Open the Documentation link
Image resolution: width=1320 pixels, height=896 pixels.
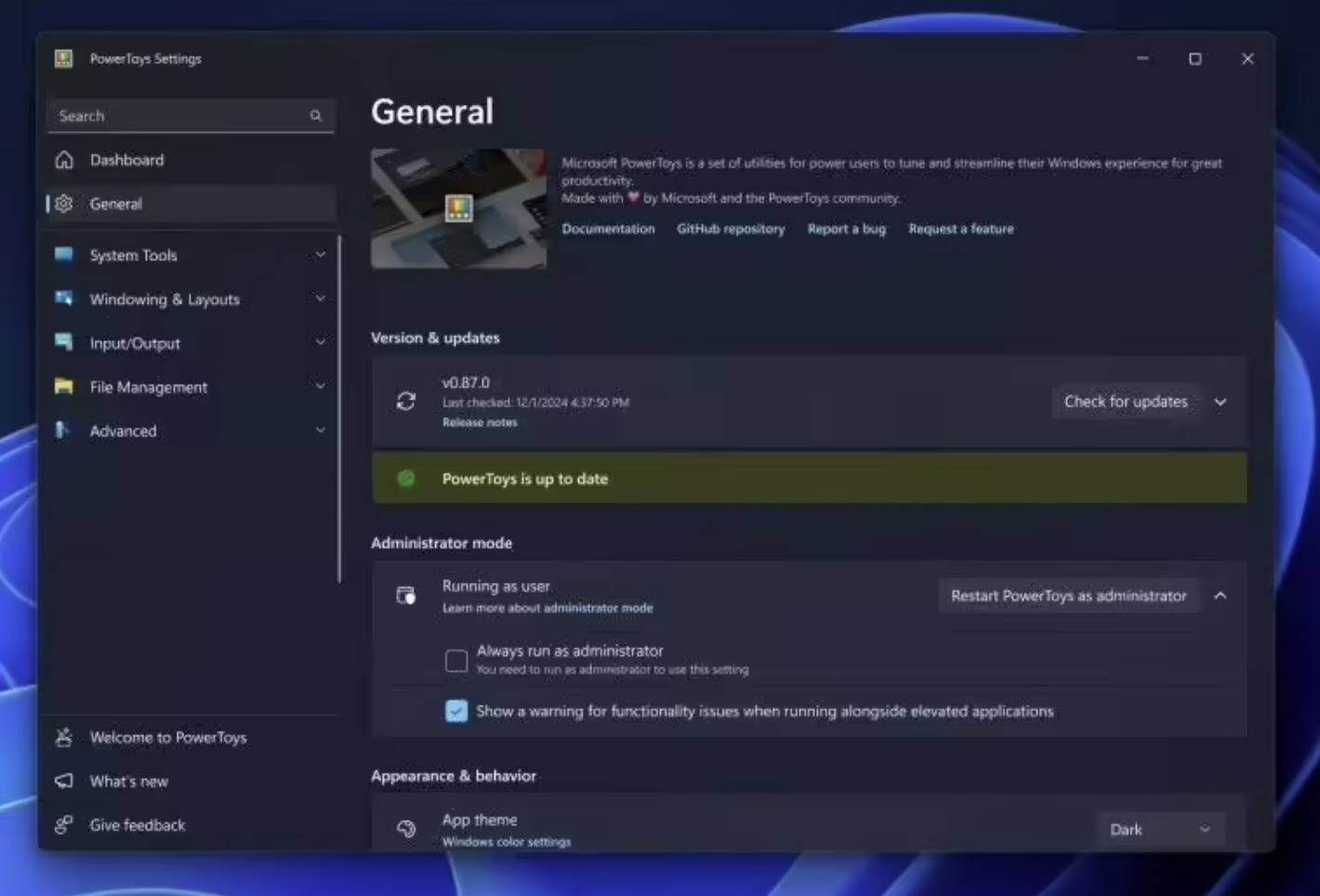tap(608, 229)
